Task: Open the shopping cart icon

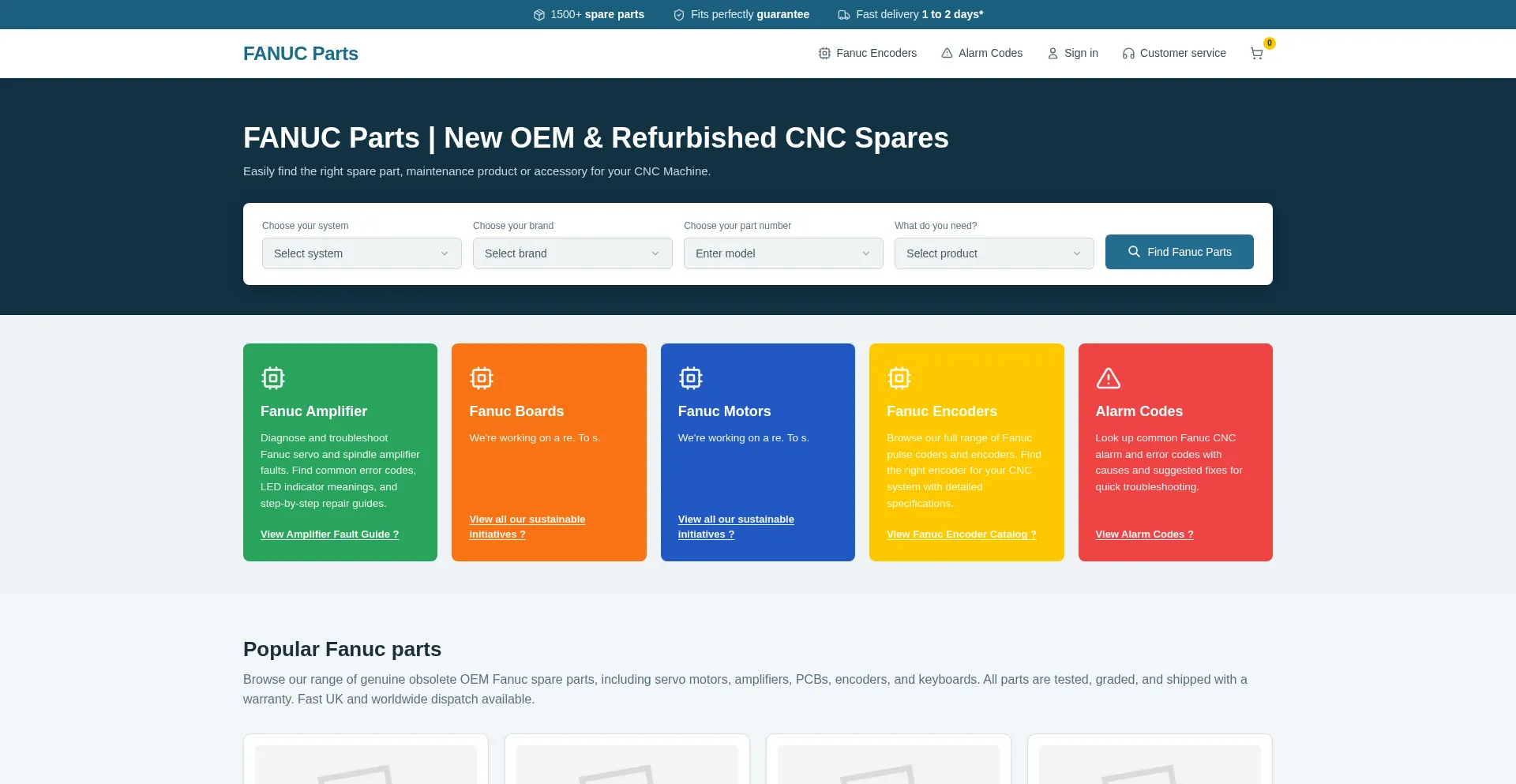Action: 1256,54
